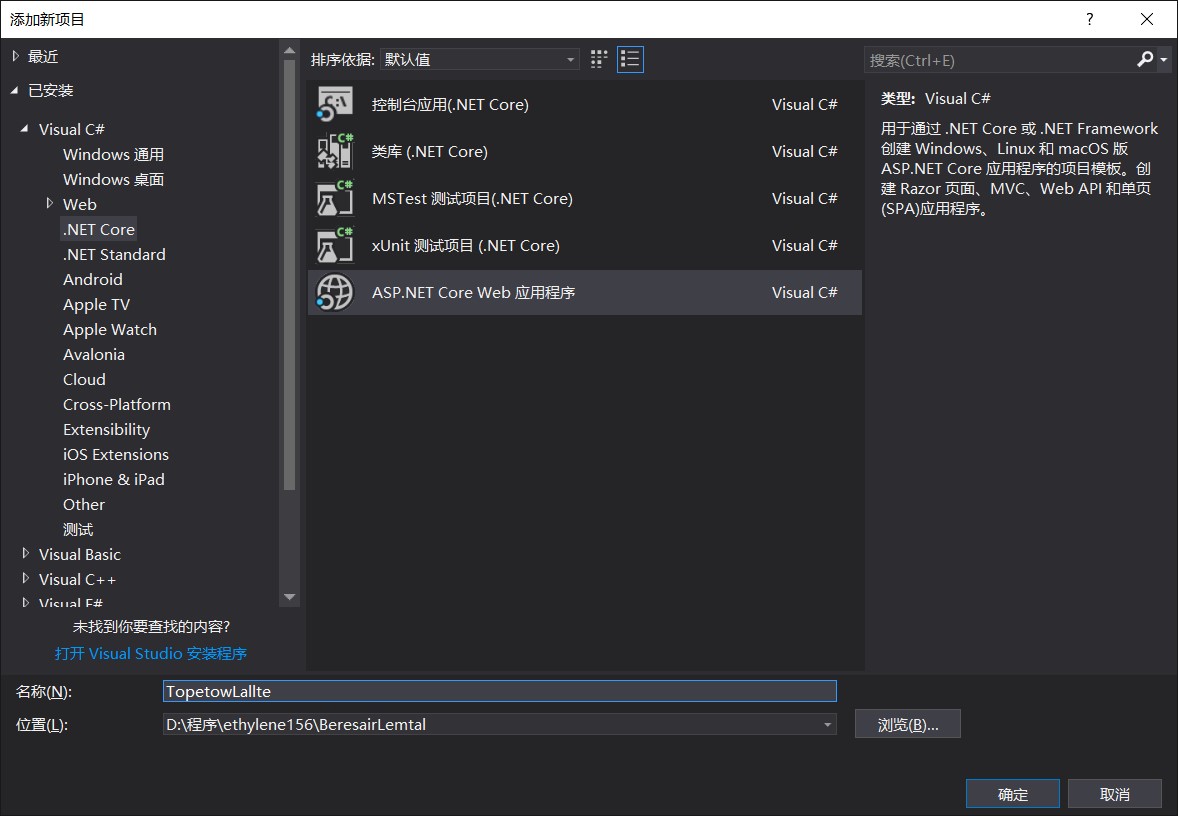Select the Android category
The width and height of the screenshot is (1178, 816).
coord(93,279)
